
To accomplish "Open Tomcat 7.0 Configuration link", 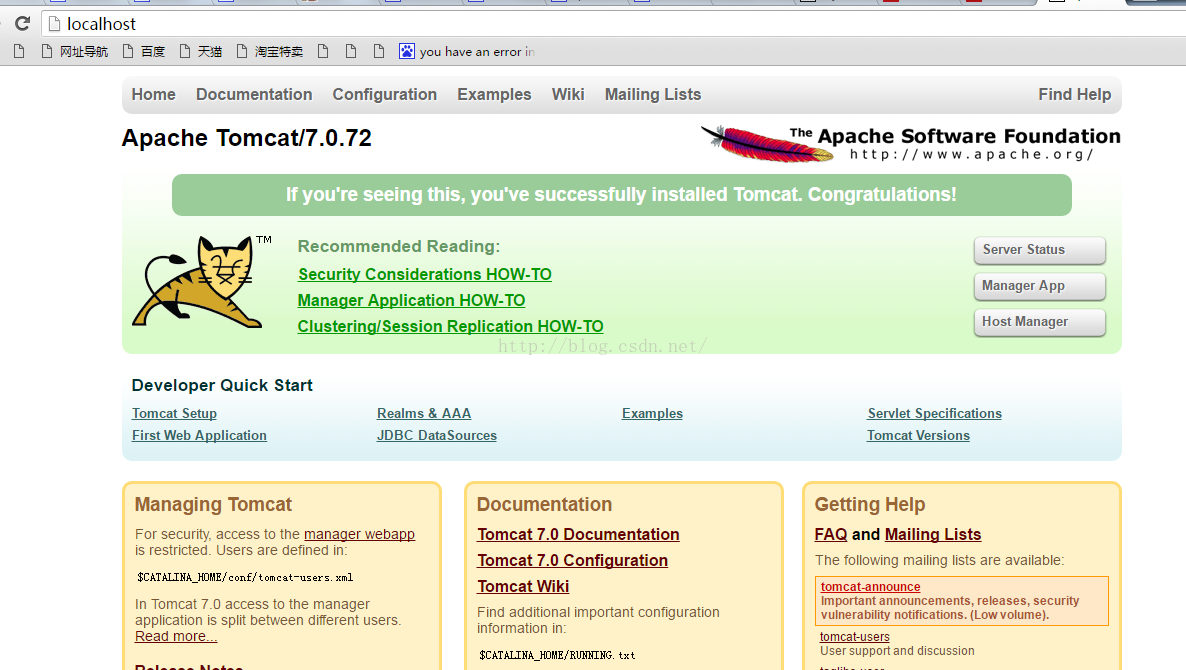I will (x=573, y=560).
